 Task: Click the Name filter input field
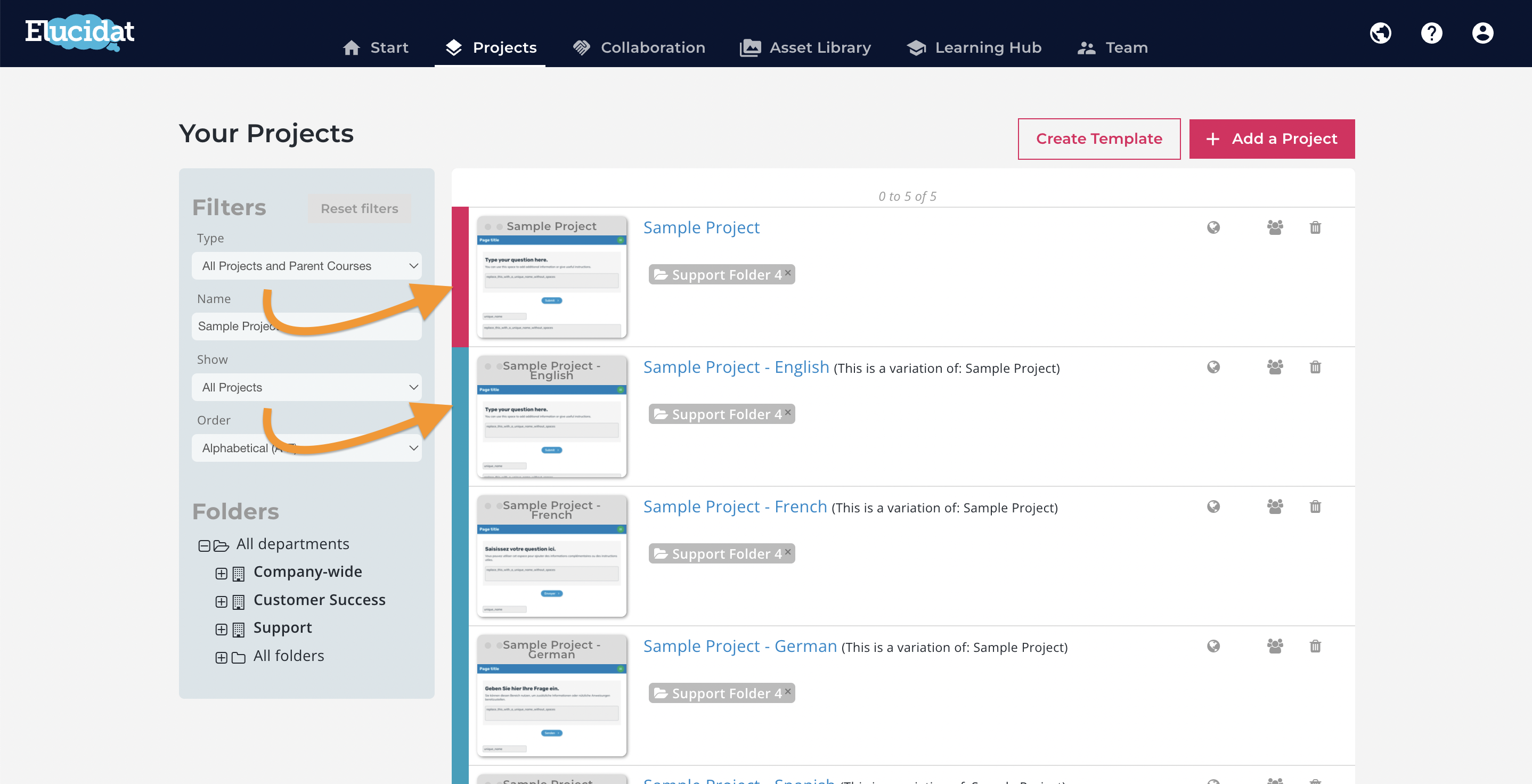307,326
